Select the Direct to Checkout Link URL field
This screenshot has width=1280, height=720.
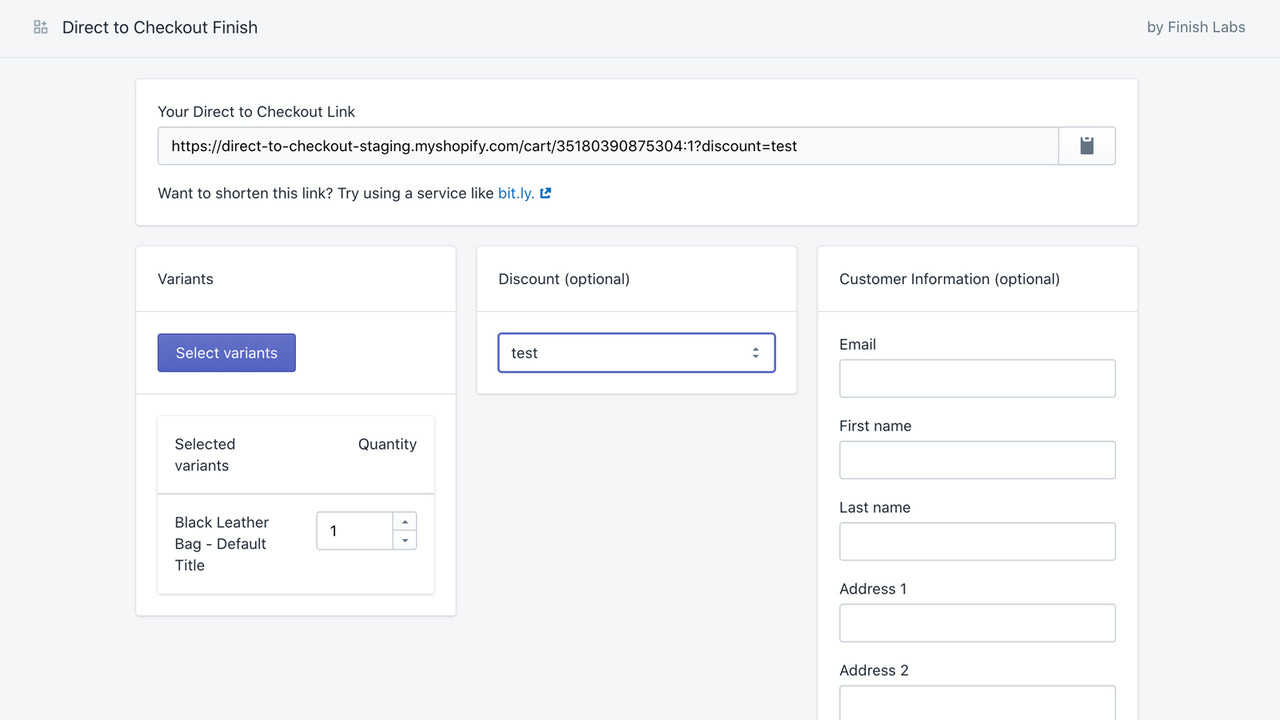[x=600, y=145]
